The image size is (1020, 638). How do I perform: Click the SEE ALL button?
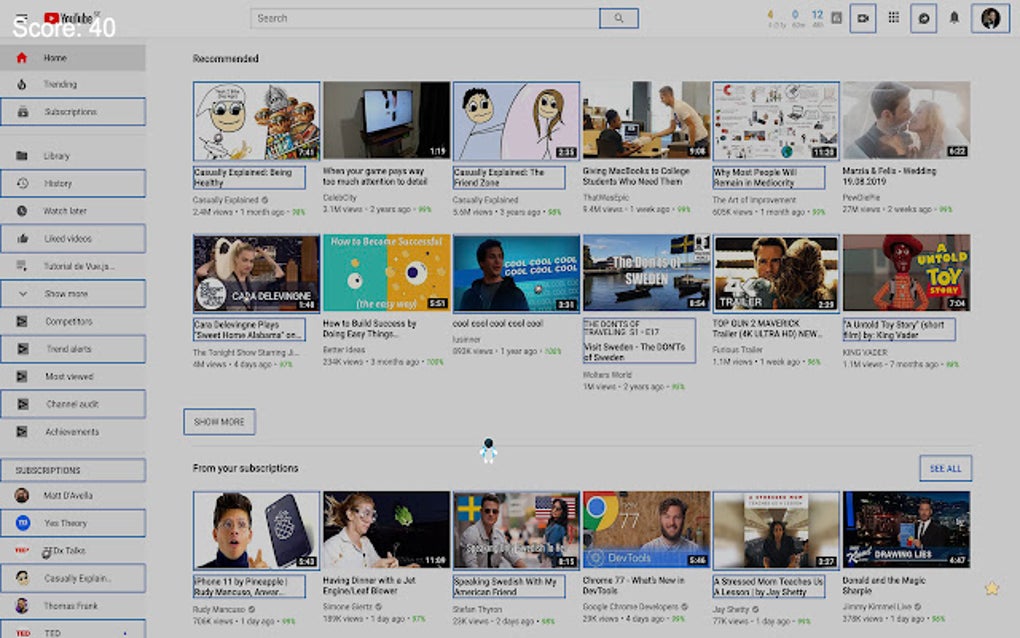(x=945, y=468)
